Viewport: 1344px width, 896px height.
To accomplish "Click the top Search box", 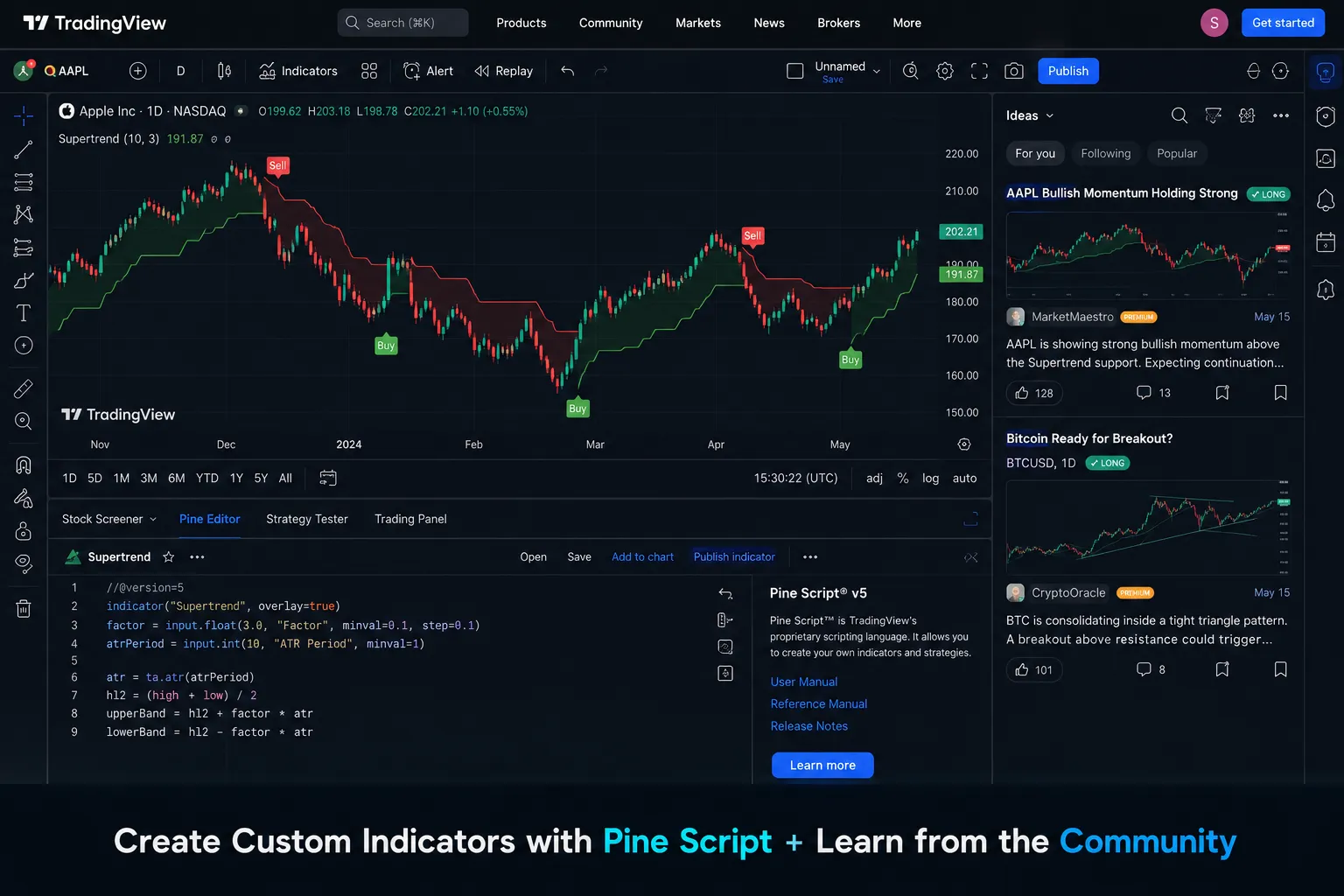I will (402, 23).
